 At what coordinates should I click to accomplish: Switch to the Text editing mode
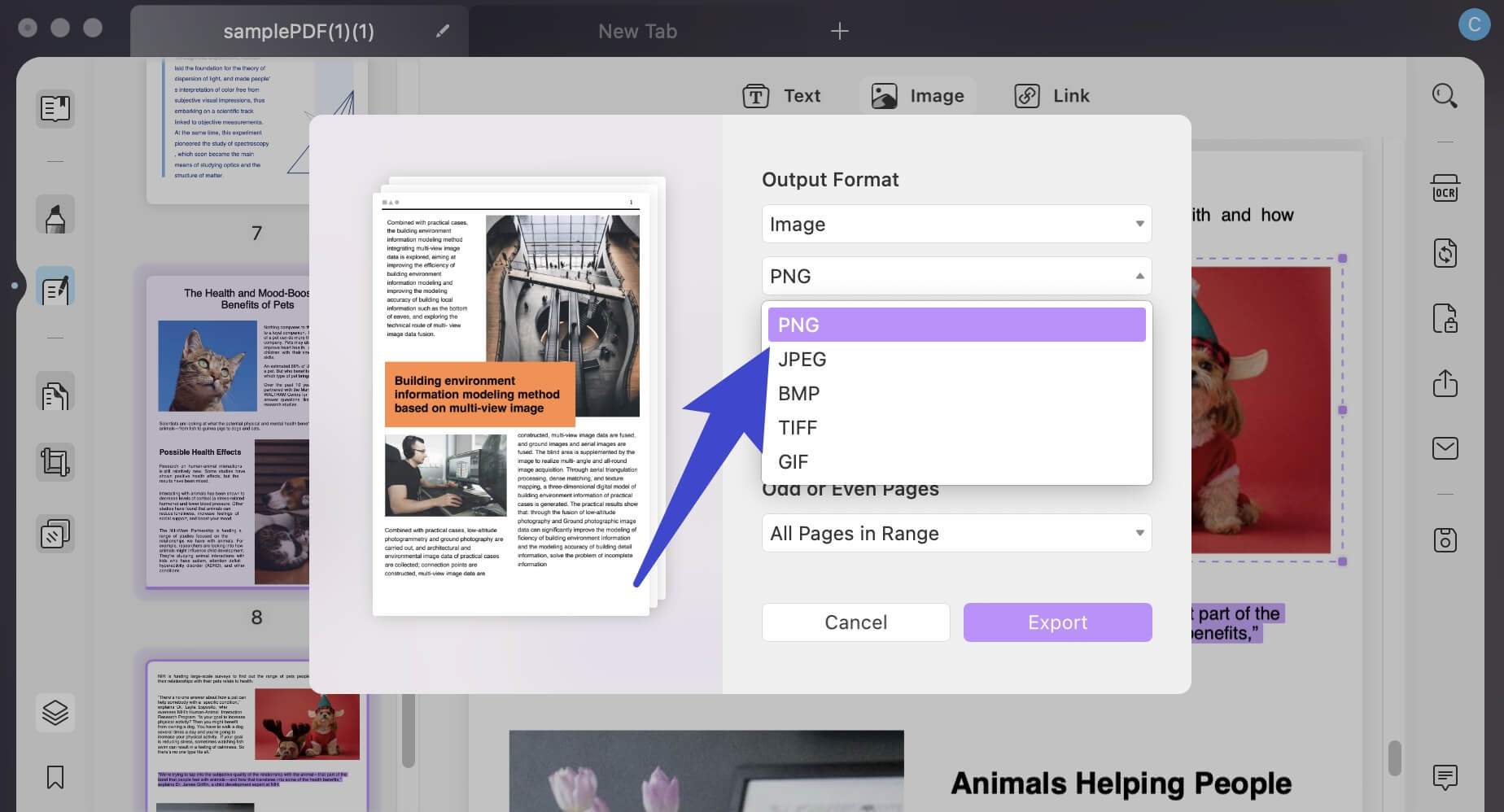pos(783,95)
